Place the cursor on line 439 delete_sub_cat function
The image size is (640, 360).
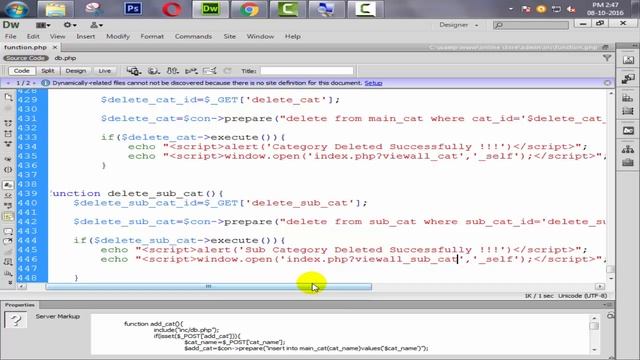(x=137, y=193)
